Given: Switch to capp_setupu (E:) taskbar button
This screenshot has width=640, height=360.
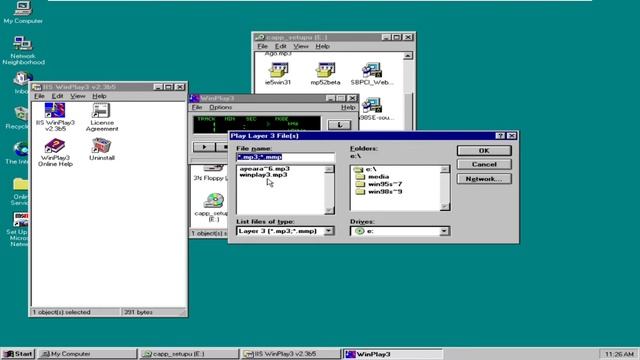Looking at the screenshot, I should [189, 354].
